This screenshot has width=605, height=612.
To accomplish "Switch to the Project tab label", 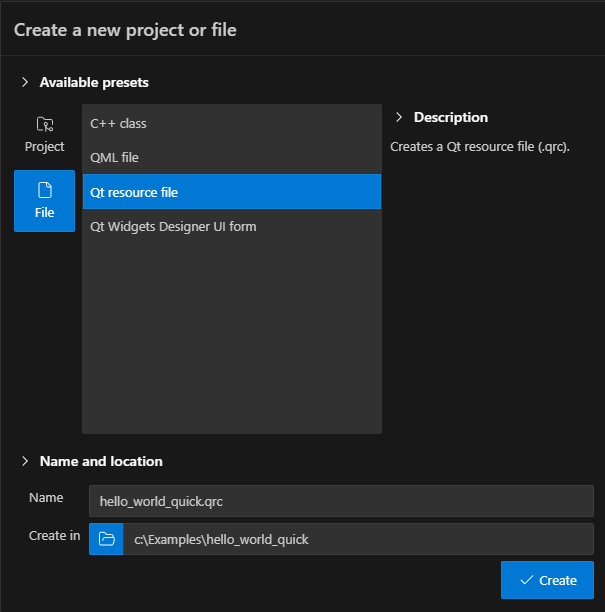I will [44, 147].
